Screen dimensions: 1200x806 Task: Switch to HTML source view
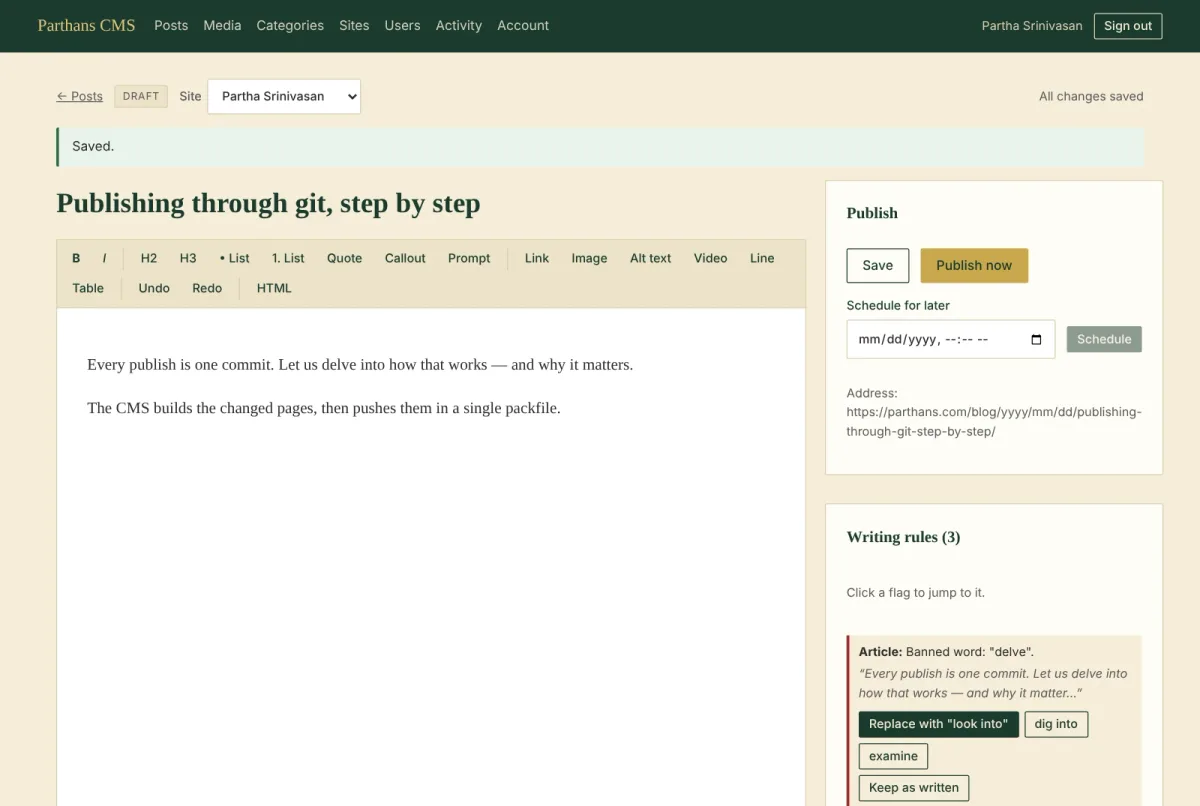(x=274, y=288)
